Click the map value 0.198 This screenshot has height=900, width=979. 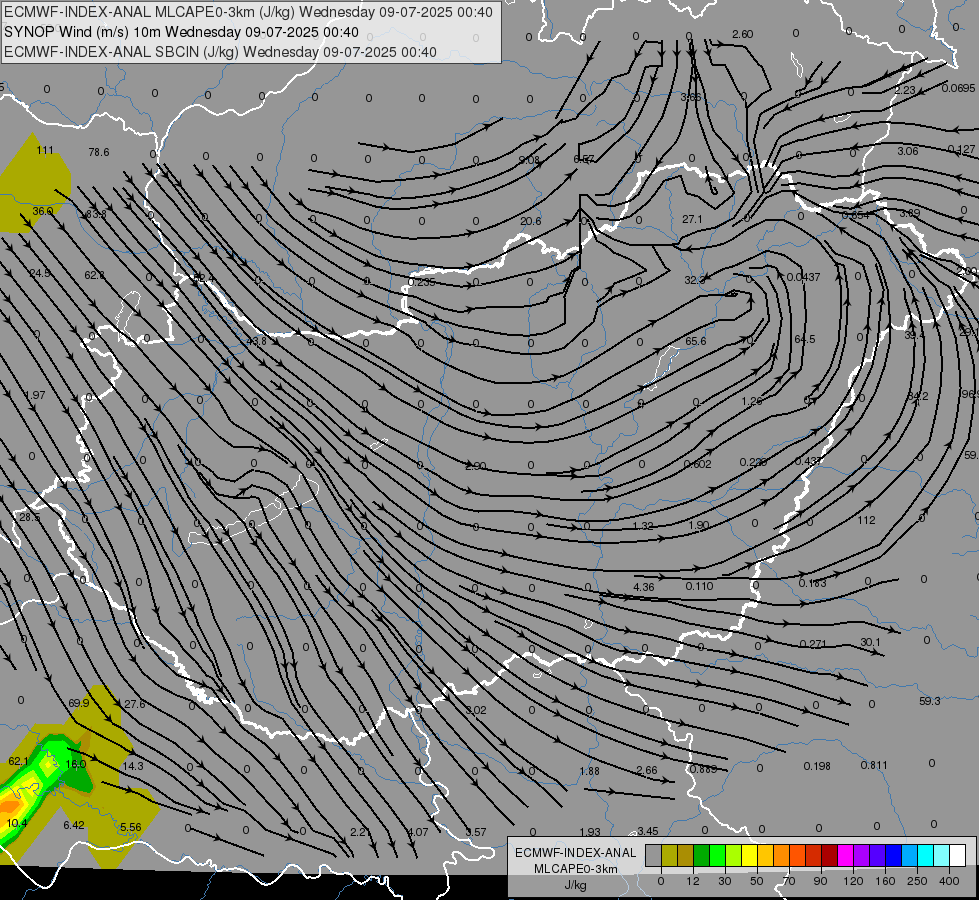(x=817, y=766)
